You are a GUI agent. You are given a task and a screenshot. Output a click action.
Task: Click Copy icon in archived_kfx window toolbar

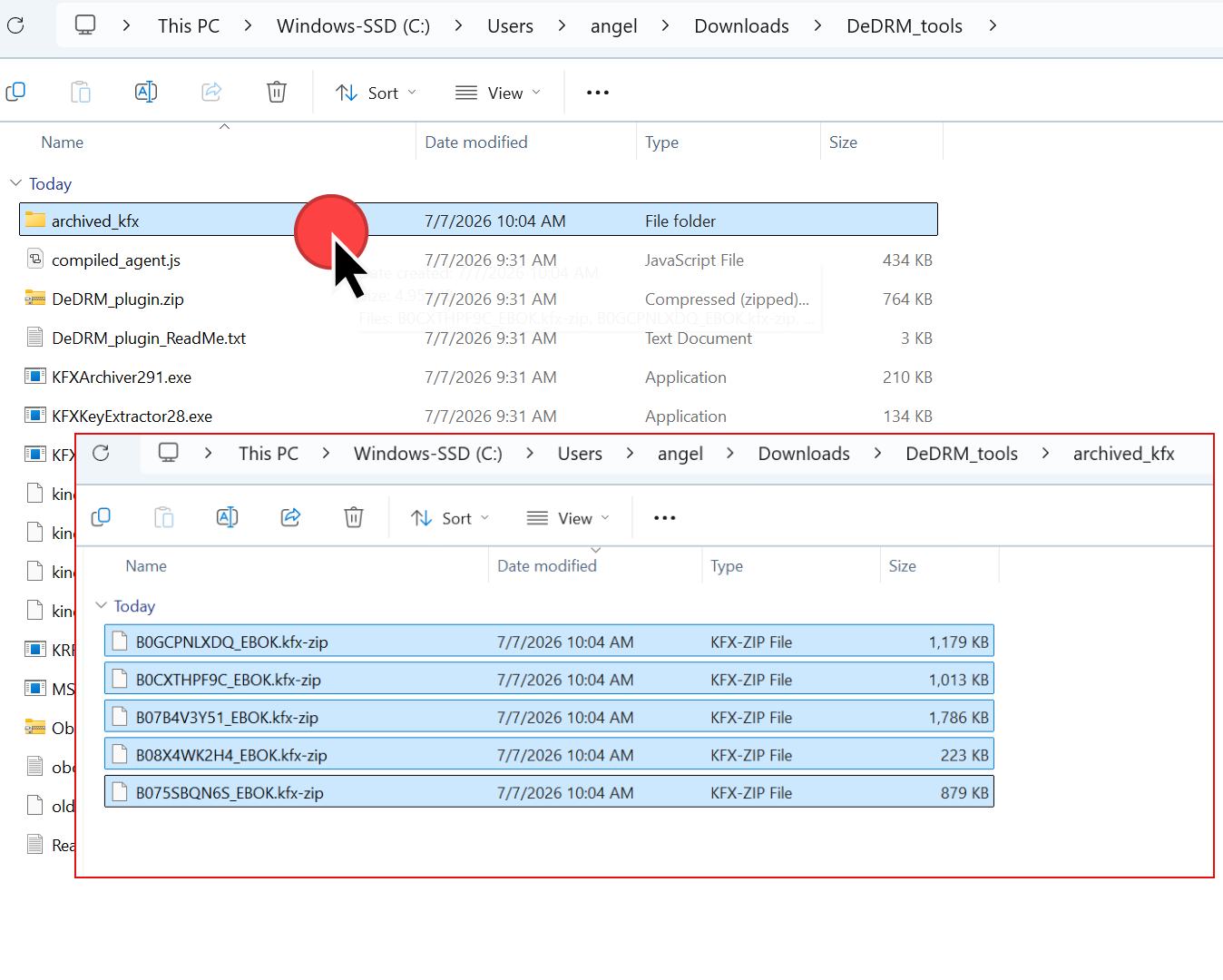pos(101,517)
